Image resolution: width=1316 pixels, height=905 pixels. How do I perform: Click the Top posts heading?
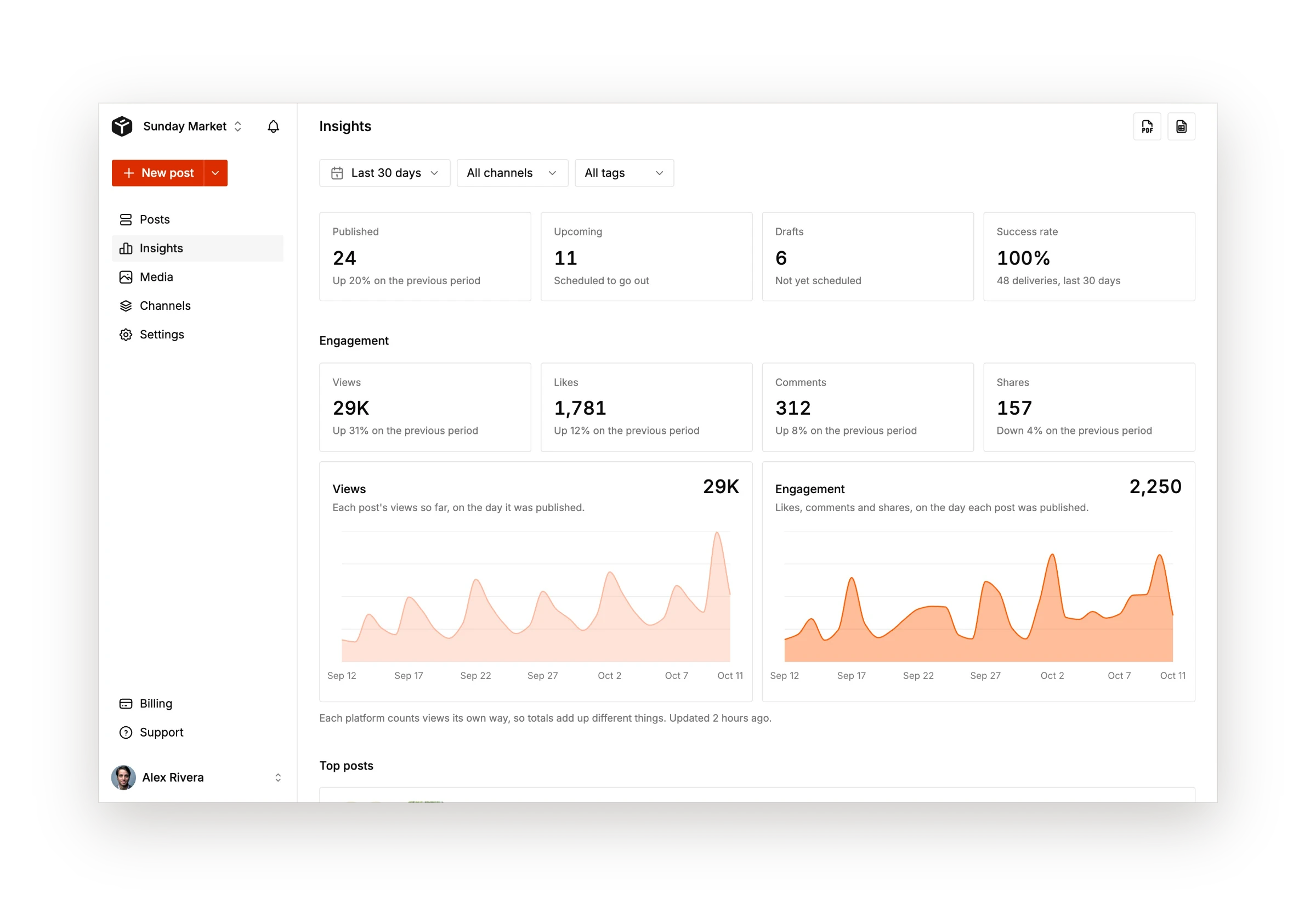[347, 766]
